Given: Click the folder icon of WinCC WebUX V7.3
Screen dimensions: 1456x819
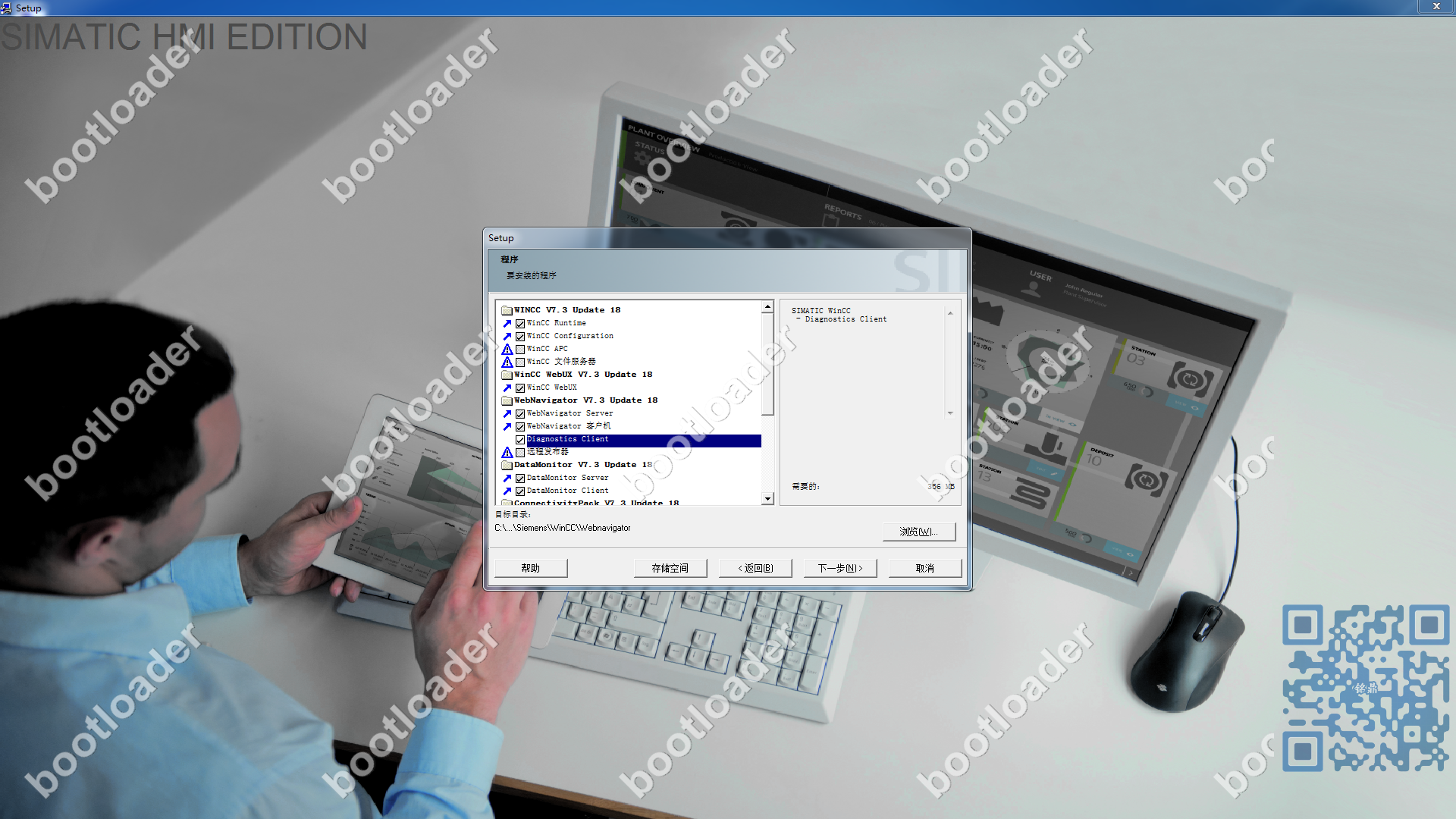Looking at the screenshot, I should (x=507, y=375).
